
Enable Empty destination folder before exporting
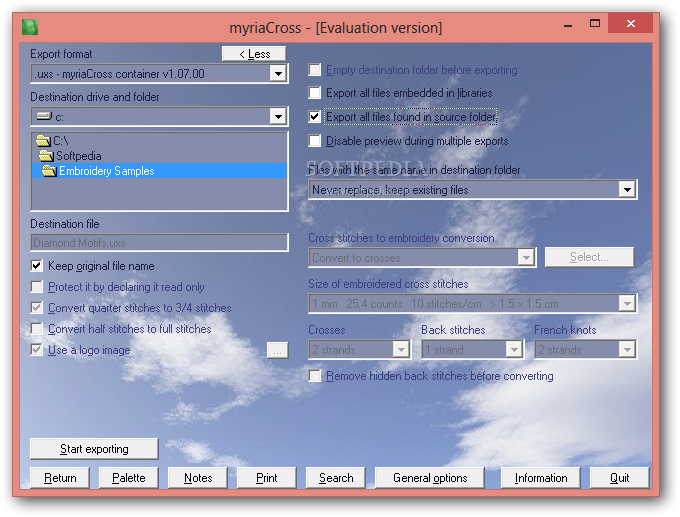tap(314, 70)
